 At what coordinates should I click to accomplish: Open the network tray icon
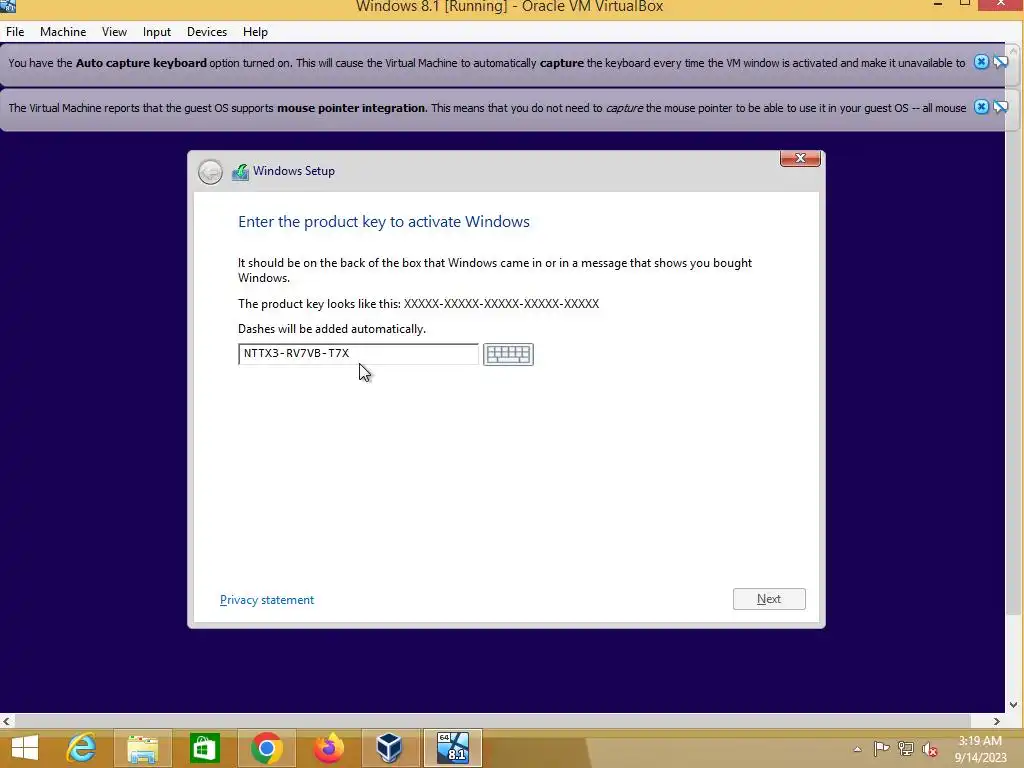(x=905, y=749)
